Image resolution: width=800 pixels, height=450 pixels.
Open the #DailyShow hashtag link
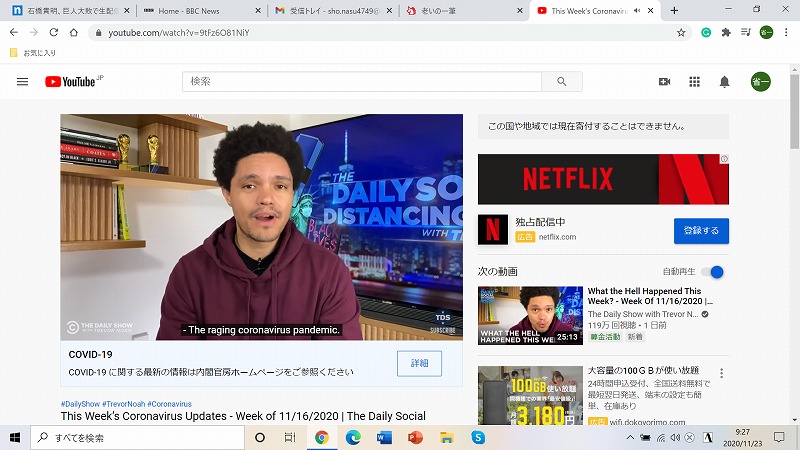click(80, 404)
